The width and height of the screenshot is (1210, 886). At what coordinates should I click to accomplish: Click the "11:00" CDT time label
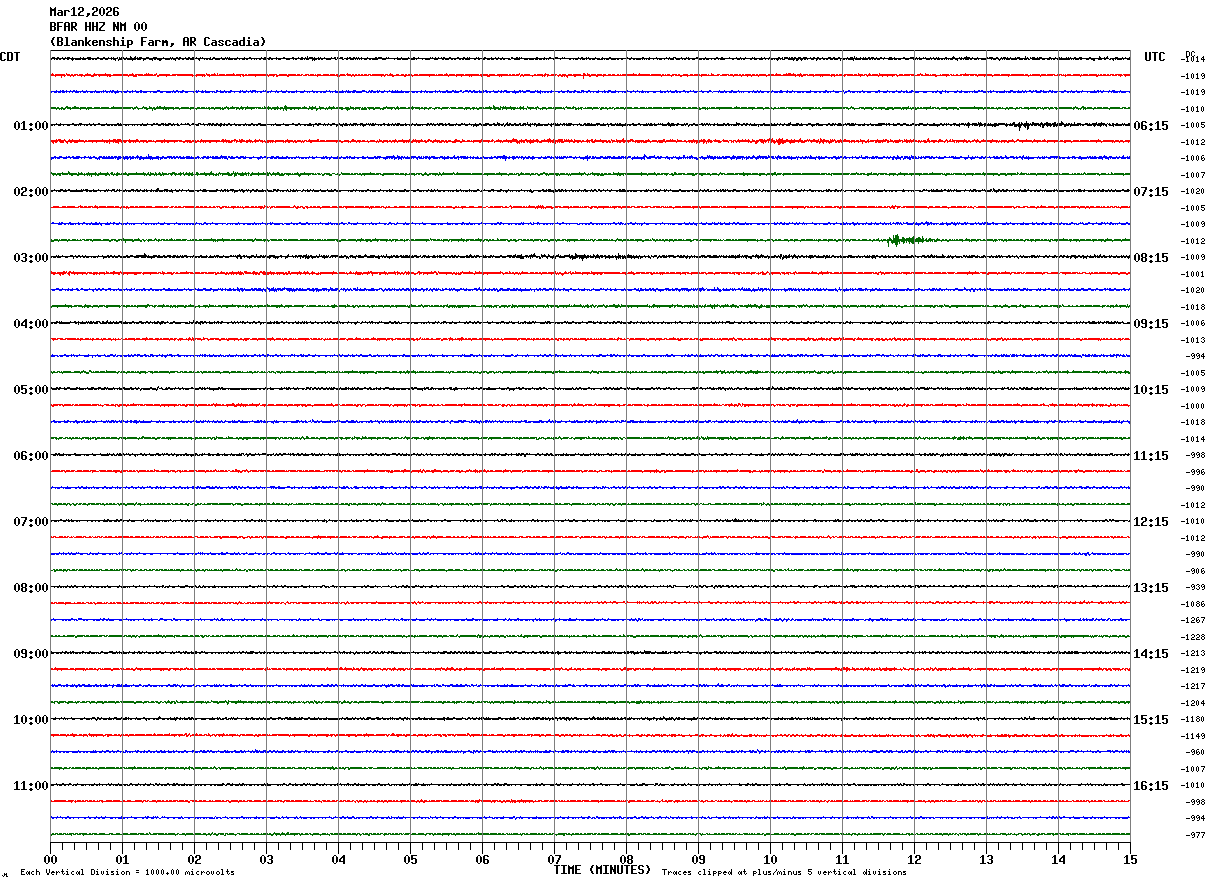(31, 786)
